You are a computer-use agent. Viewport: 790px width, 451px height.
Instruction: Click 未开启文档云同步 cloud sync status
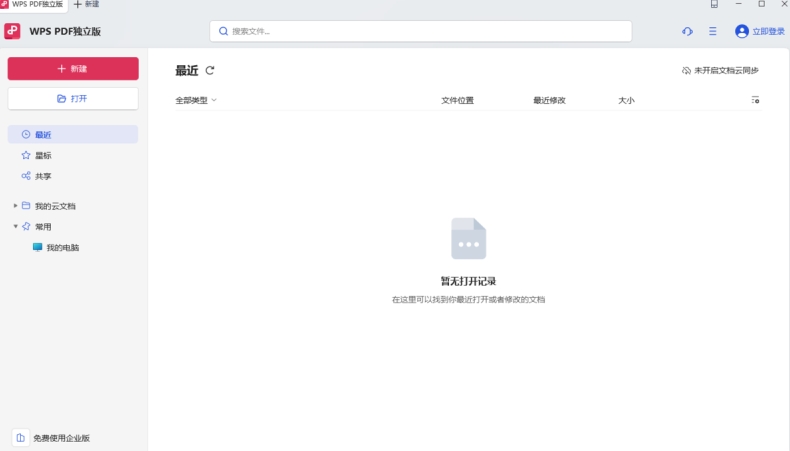pos(720,71)
